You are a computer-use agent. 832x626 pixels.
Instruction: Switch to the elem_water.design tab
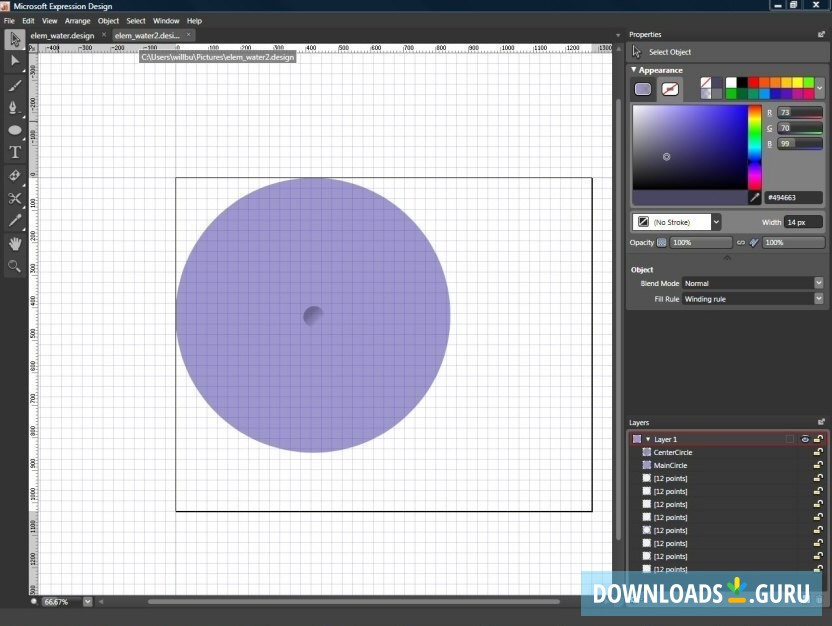point(60,34)
